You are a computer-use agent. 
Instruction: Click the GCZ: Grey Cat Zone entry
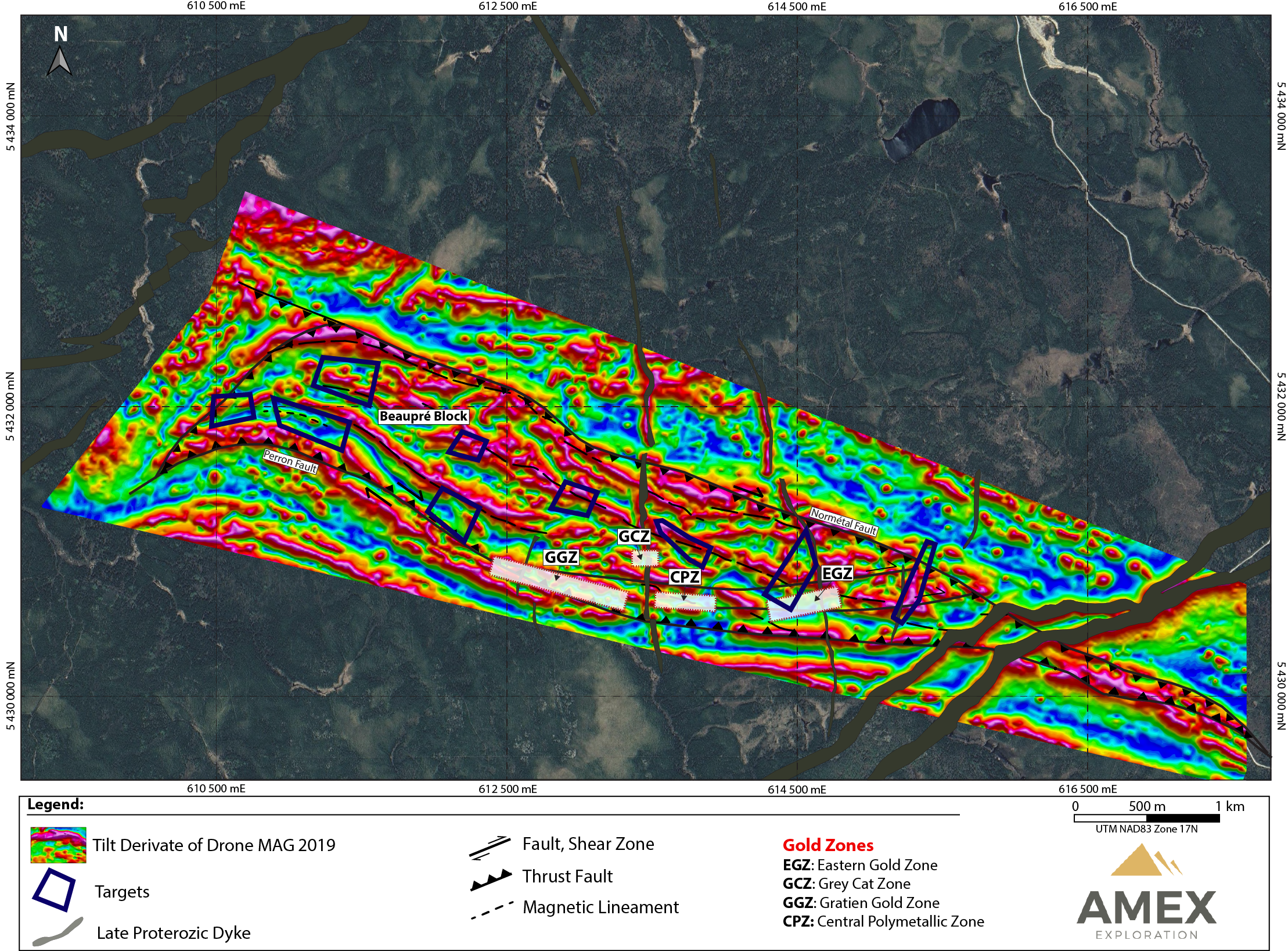(x=847, y=884)
